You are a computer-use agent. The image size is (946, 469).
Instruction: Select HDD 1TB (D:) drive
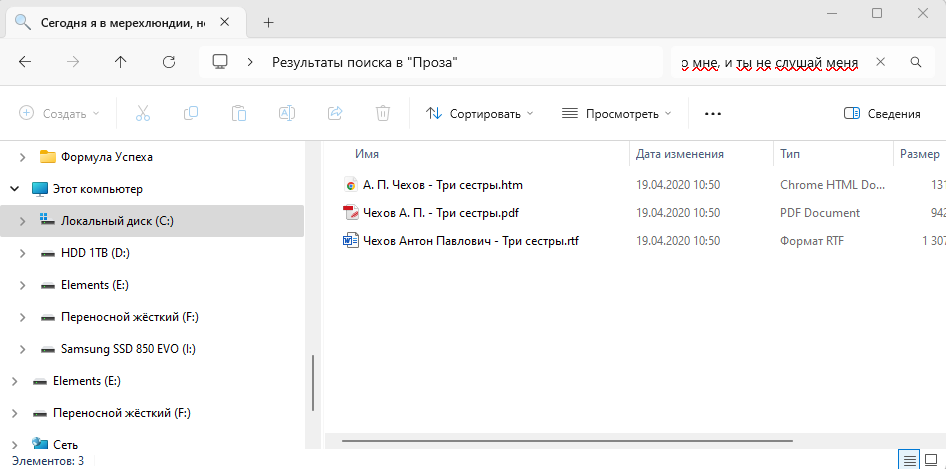click(95, 254)
